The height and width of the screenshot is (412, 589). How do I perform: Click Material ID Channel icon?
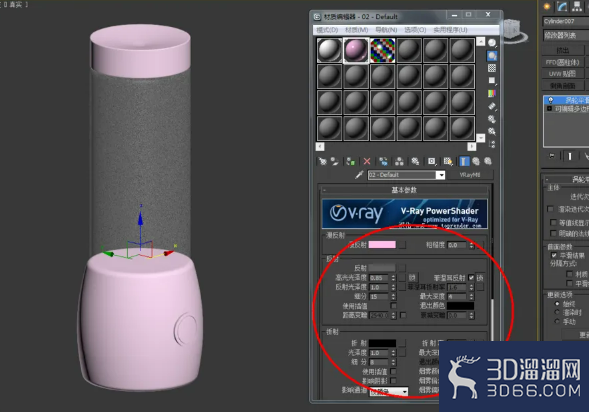coord(432,161)
